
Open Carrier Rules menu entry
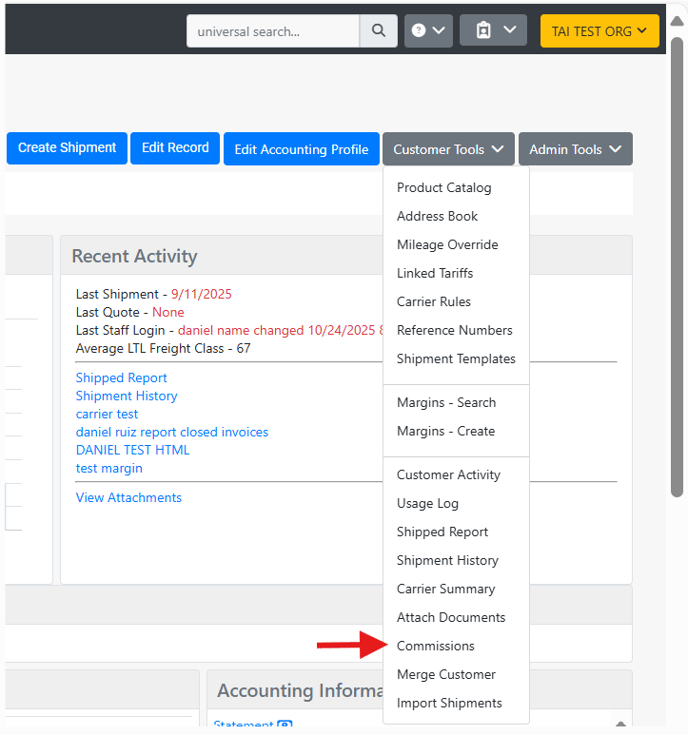click(433, 302)
